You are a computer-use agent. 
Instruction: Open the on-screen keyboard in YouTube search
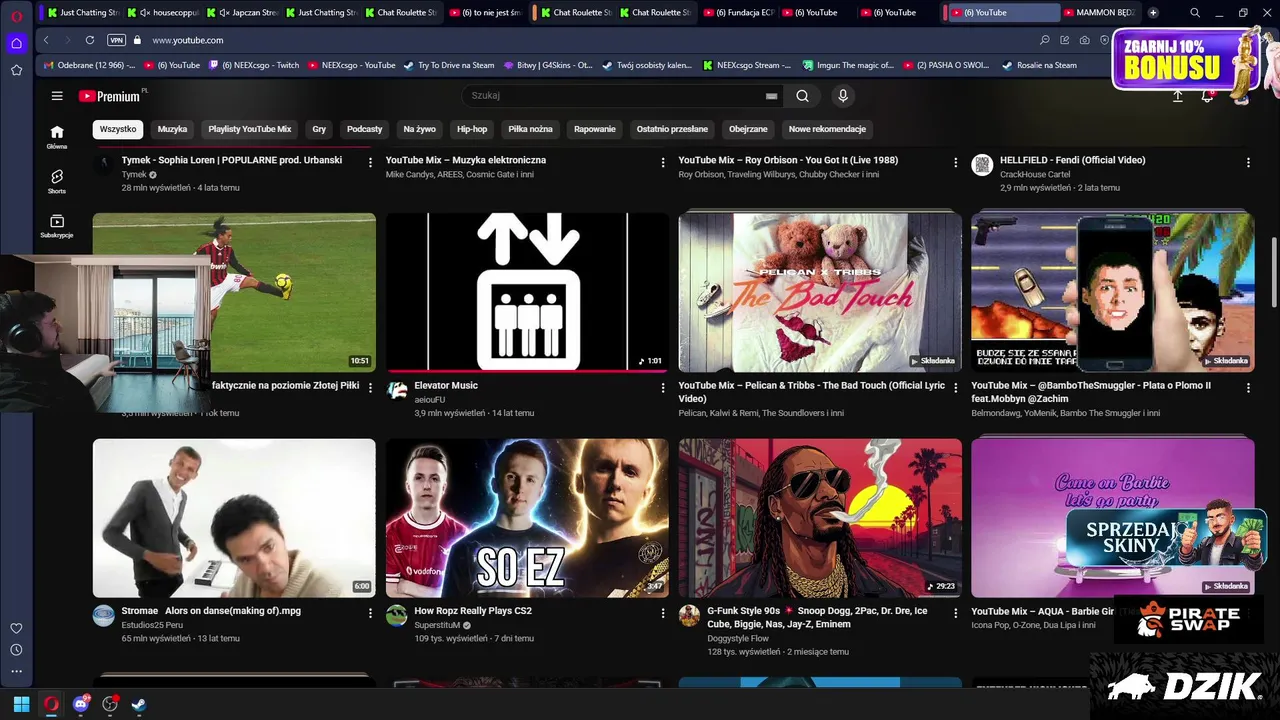[x=771, y=96]
